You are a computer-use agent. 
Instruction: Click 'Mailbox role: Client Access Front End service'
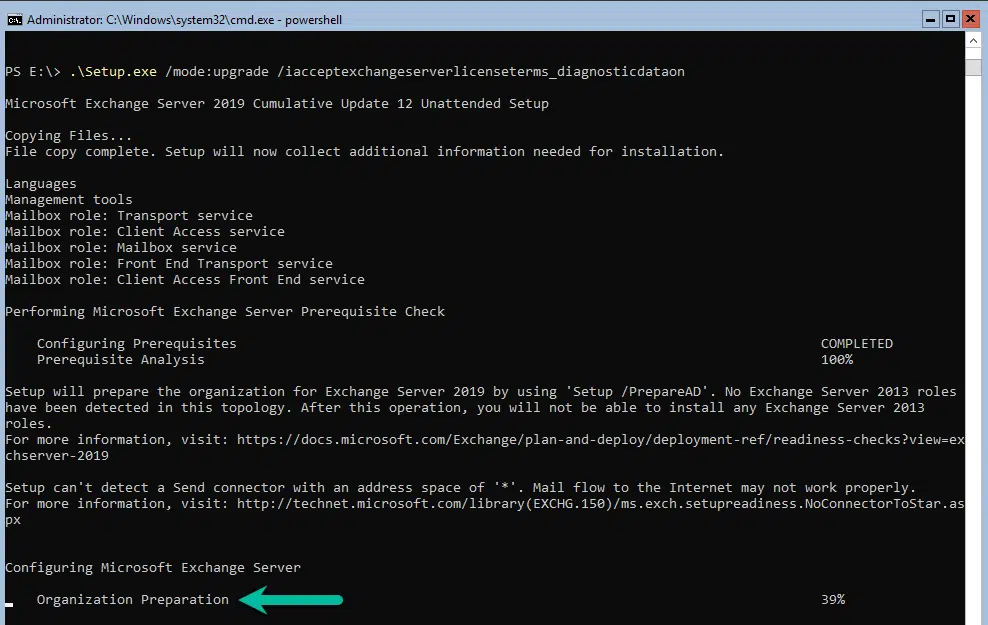[x=185, y=280]
